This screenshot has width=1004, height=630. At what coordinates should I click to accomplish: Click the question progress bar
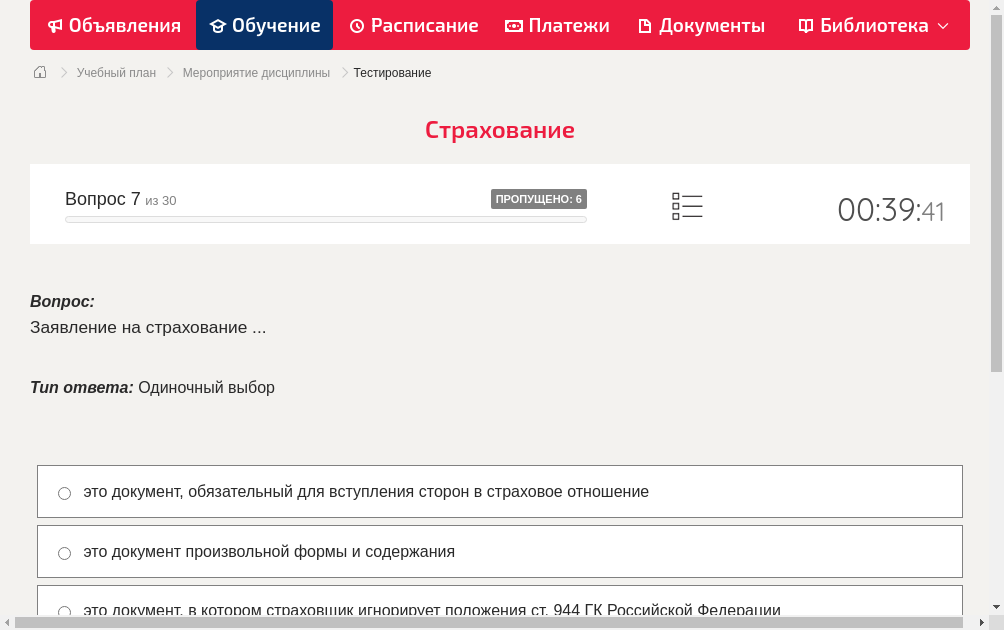pyautogui.click(x=325, y=219)
